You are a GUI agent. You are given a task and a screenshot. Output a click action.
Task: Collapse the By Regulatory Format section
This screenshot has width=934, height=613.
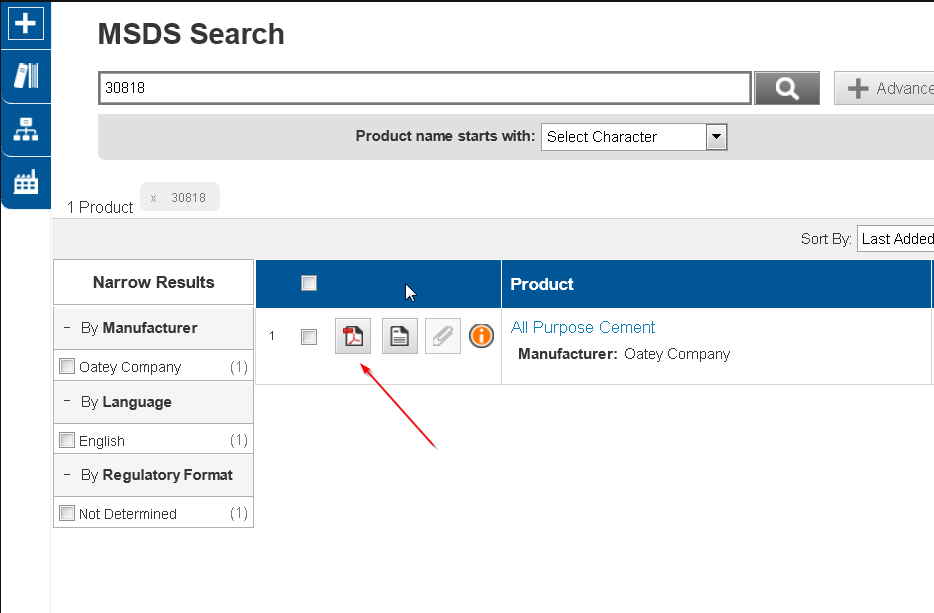point(67,474)
